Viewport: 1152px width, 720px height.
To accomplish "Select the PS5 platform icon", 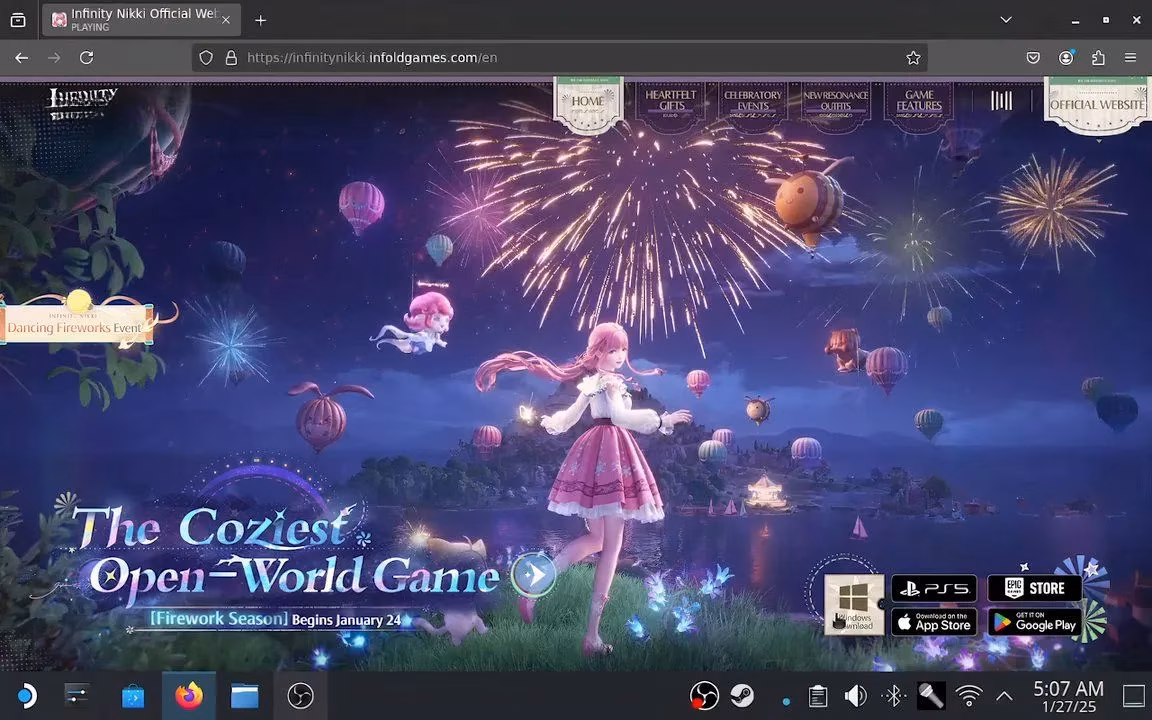I will [x=932, y=588].
